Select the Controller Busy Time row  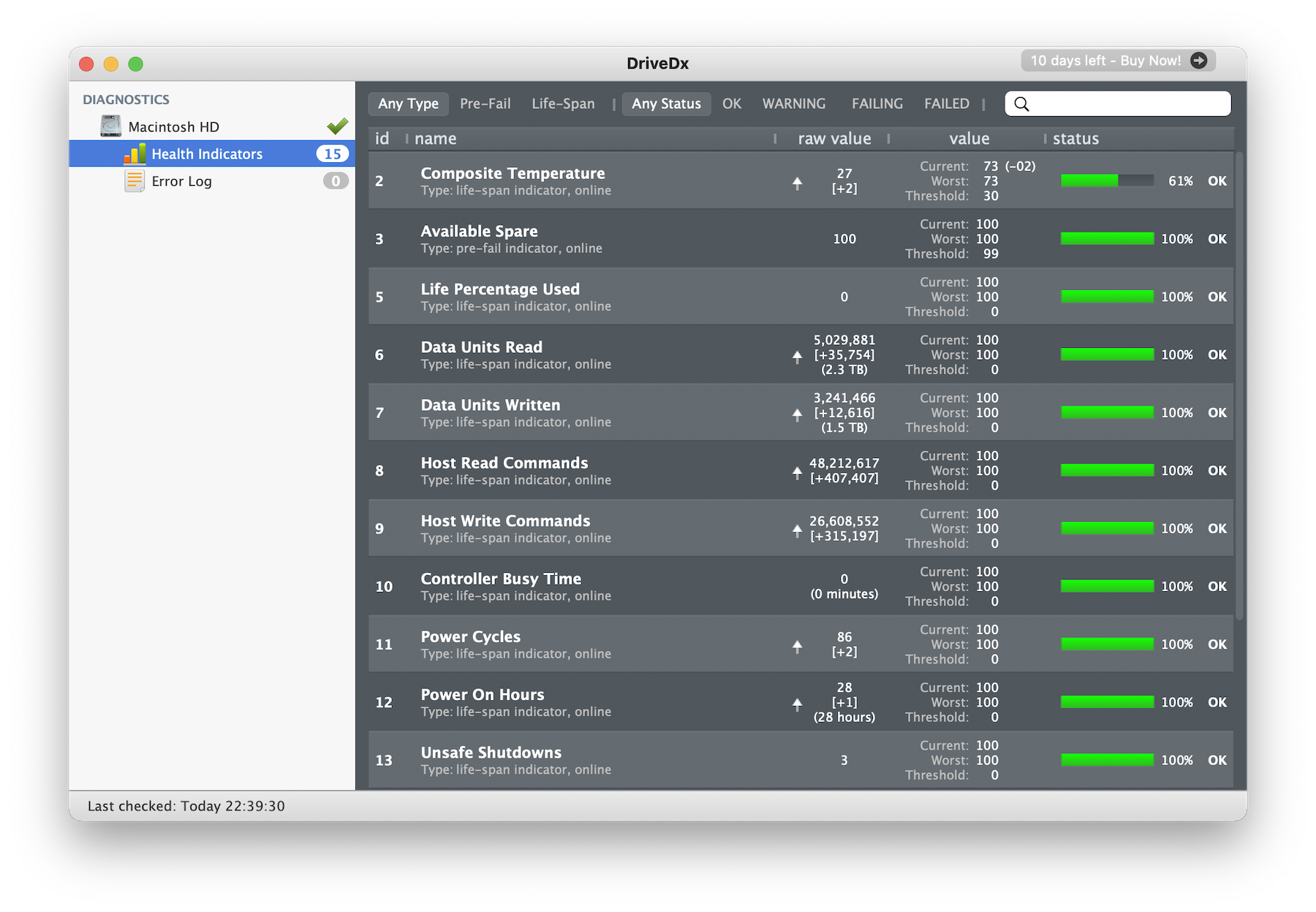pyautogui.click(x=801, y=586)
